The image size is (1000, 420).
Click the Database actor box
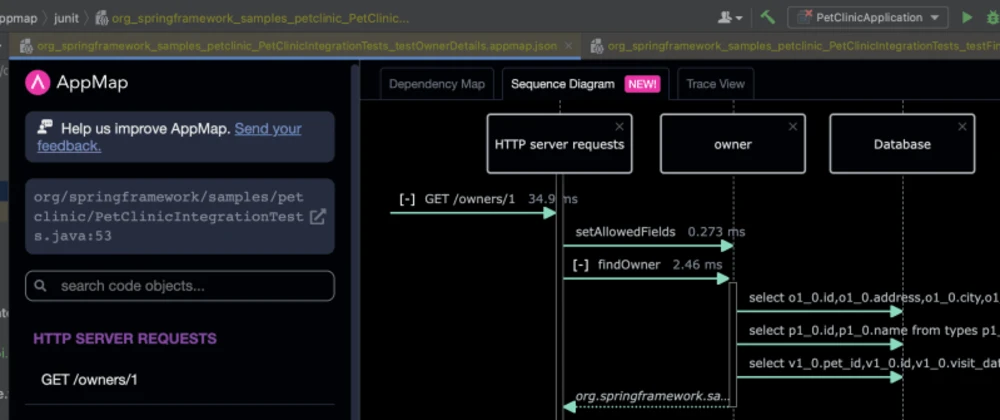(x=902, y=144)
